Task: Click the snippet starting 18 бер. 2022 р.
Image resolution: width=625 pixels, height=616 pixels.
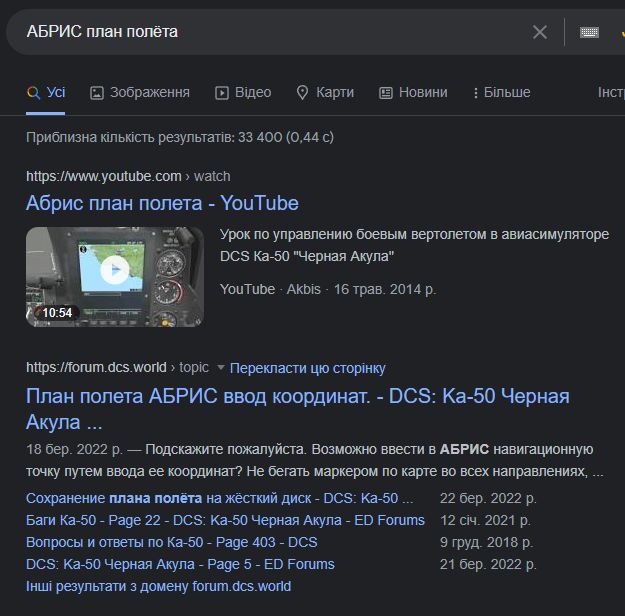Action: click(315, 460)
